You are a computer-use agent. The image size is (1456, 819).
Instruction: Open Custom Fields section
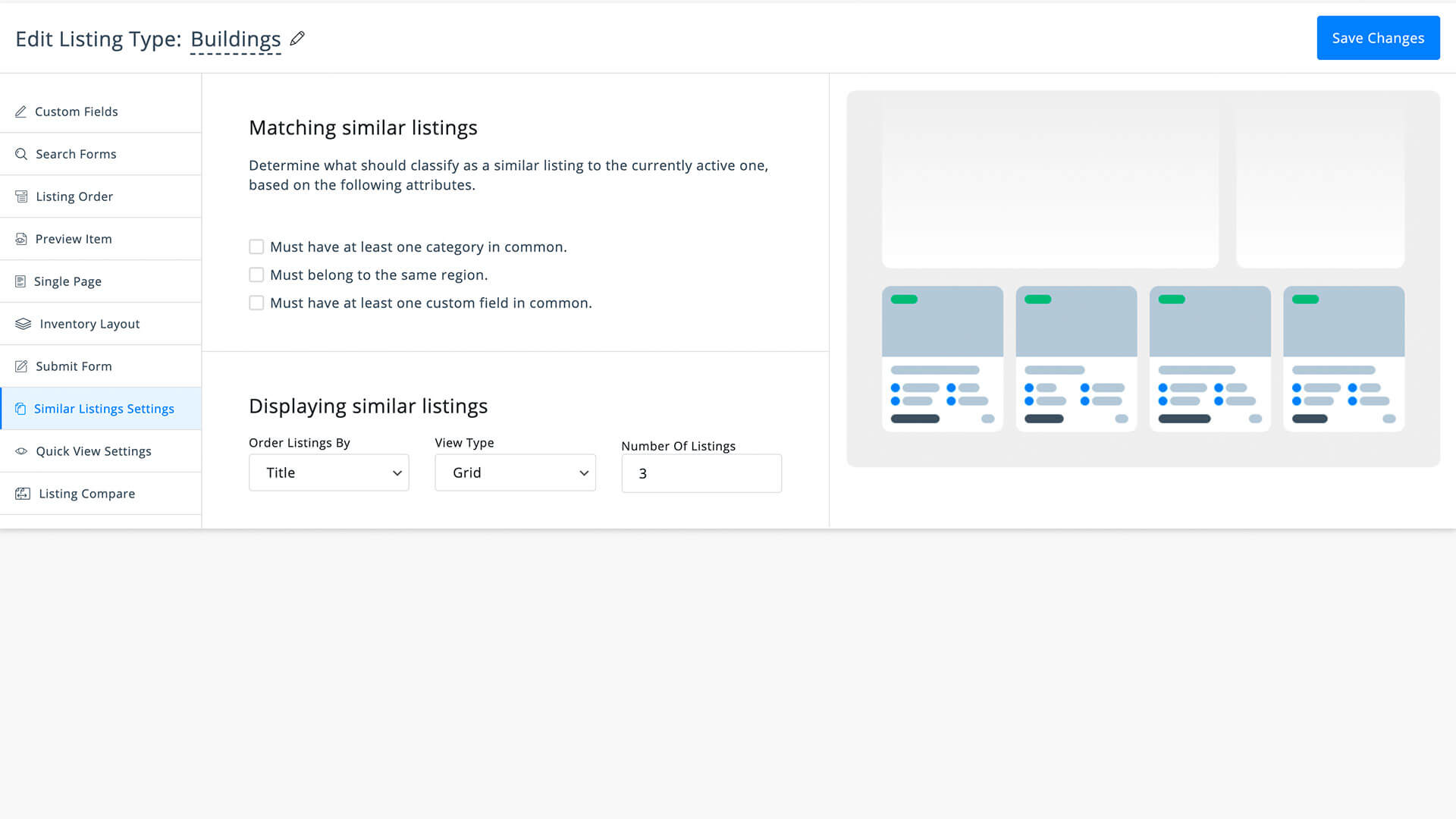pos(101,111)
